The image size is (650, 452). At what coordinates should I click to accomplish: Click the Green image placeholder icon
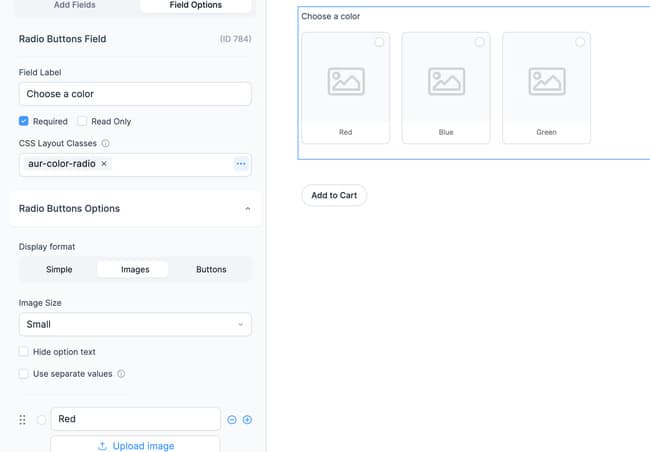pyautogui.click(x=547, y=82)
